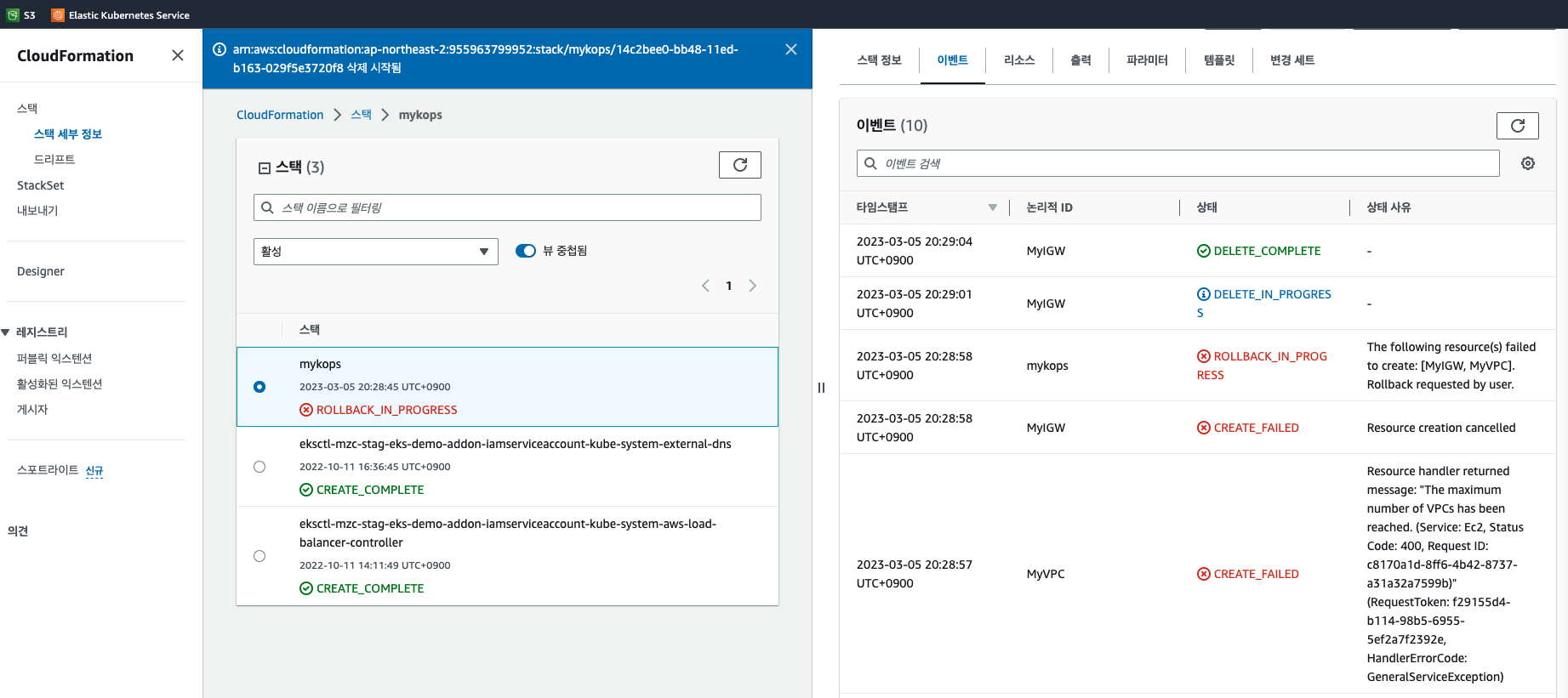
Task: Click the stacks breadcrumb link
Action: (x=362, y=115)
